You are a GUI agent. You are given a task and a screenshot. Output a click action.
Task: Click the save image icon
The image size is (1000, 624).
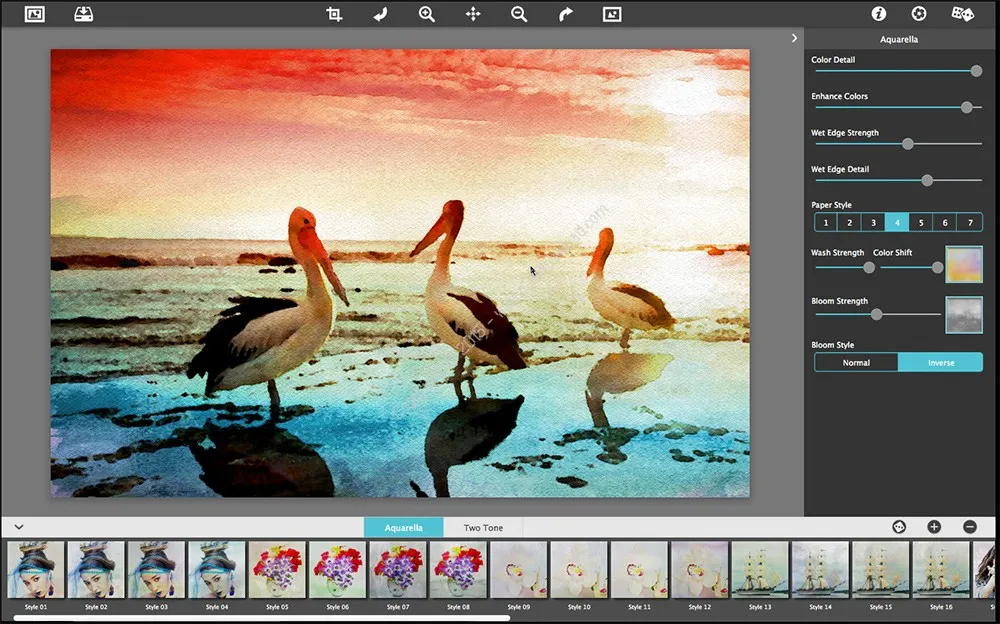84,13
